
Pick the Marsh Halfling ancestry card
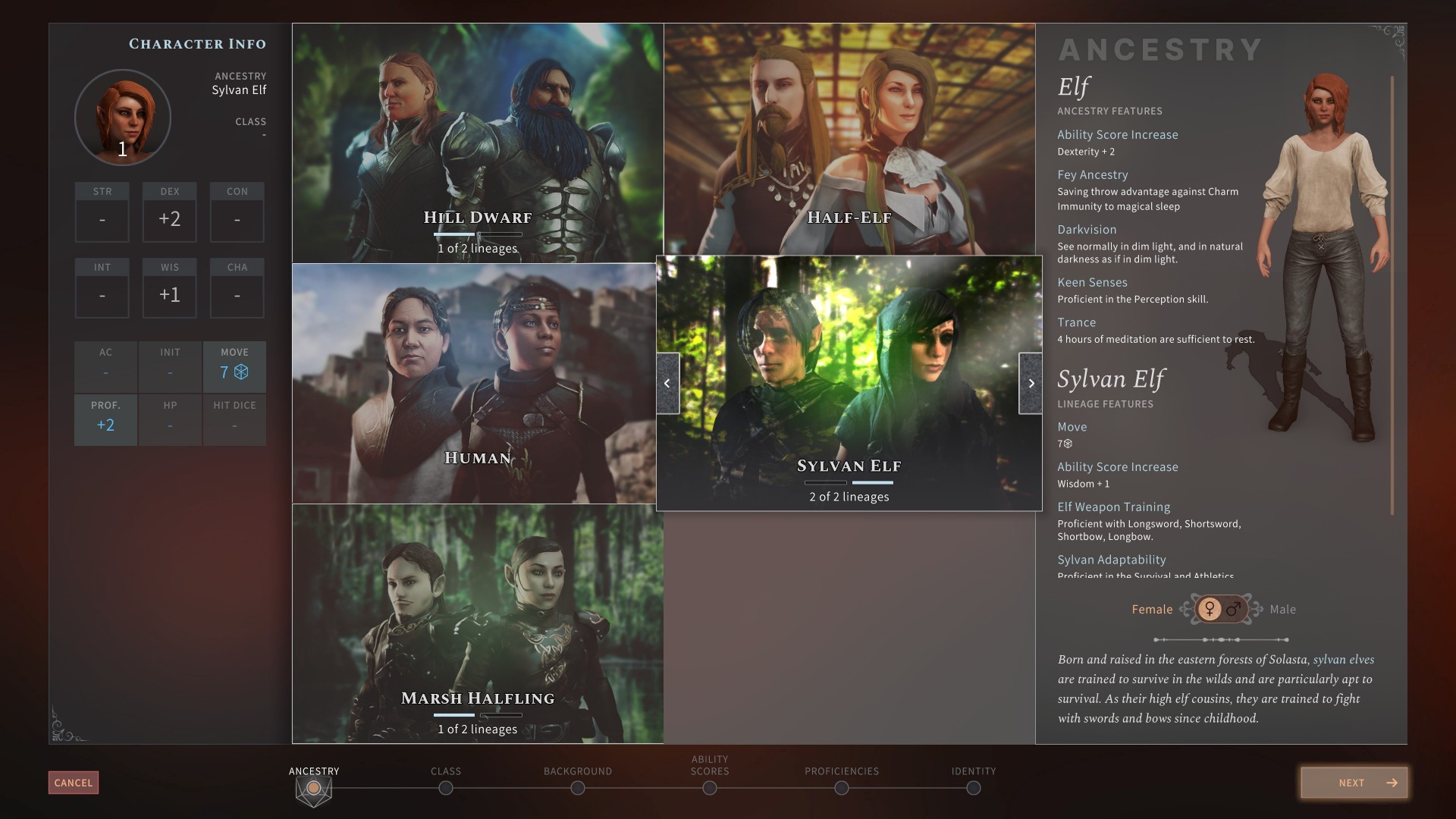pyautogui.click(x=478, y=623)
